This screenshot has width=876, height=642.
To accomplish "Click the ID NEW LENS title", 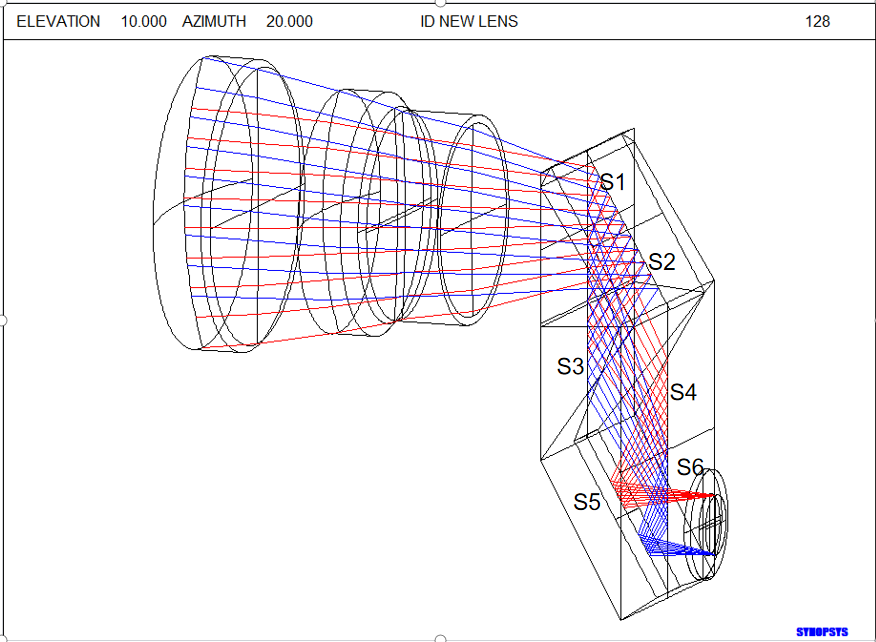I will (469, 22).
